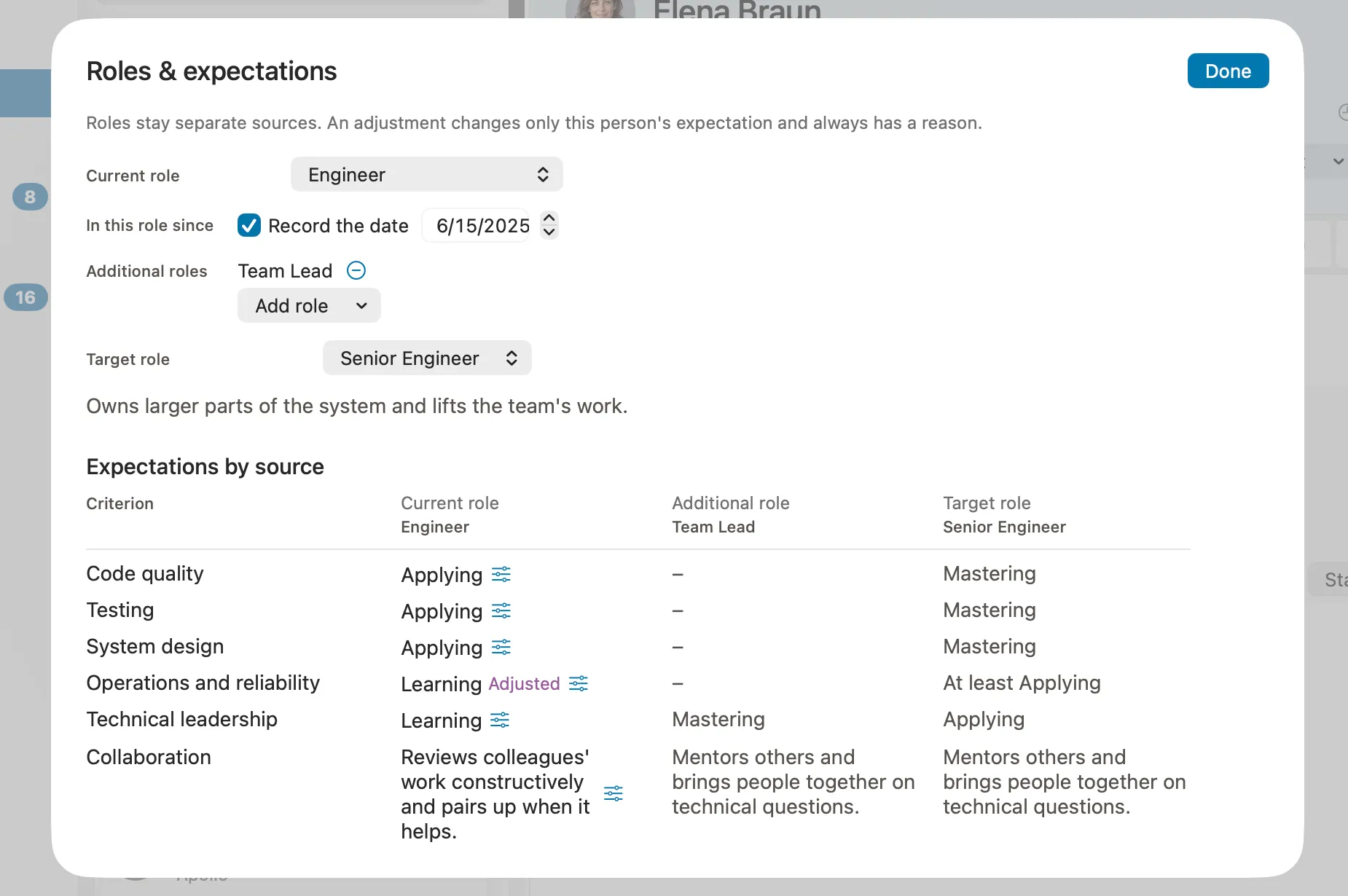The width and height of the screenshot is (1348, 896).
Task: Open adjustment for Code quality expectation
Action: (x=501, y=574)
